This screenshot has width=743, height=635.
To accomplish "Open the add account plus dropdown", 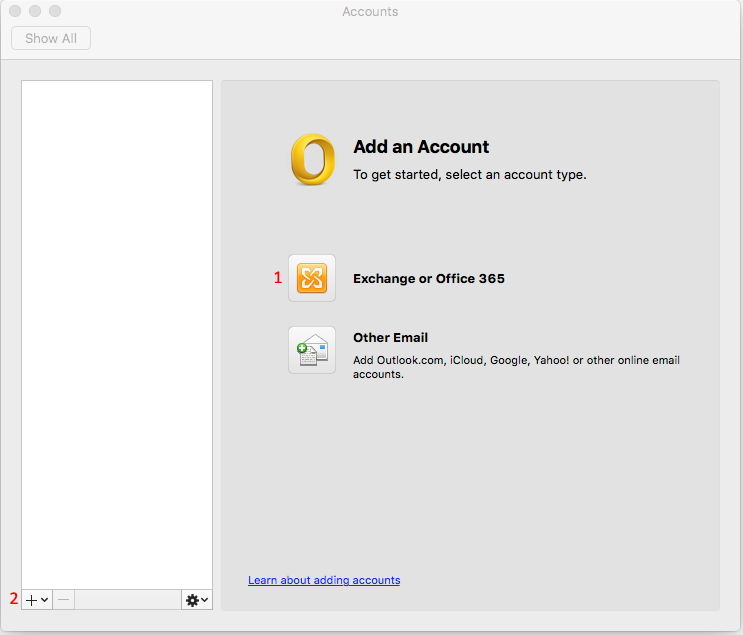I will (37, 600).
